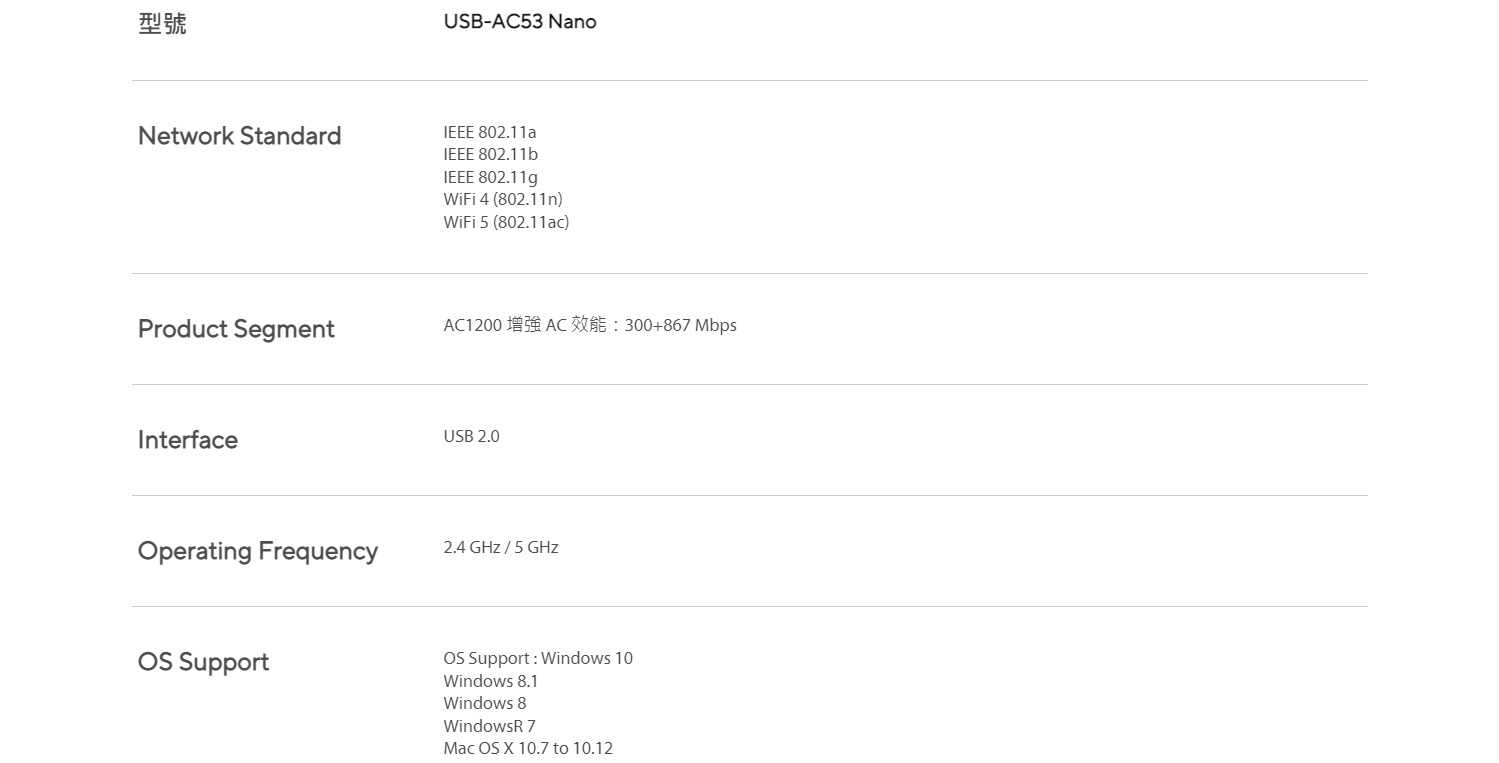Select the 2.4 GHz / 5 GHz value
Screen dimensions: 1499x763
click(x=501, y=547)
